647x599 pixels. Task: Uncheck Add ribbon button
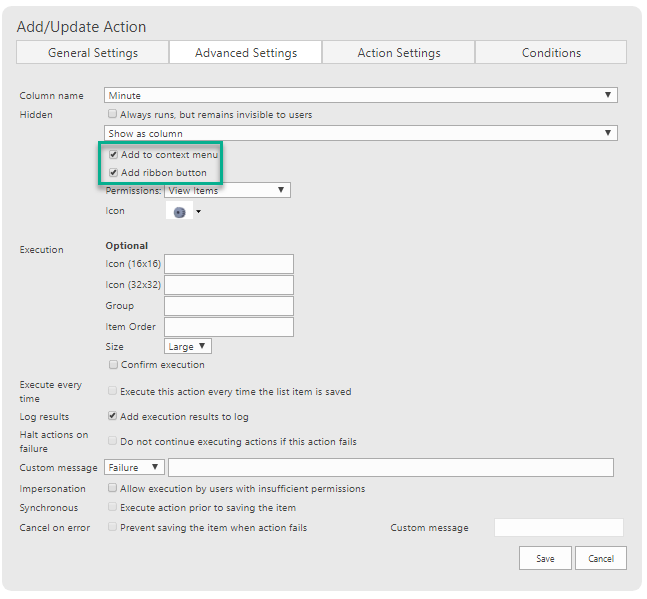click(x=113, y=172)
